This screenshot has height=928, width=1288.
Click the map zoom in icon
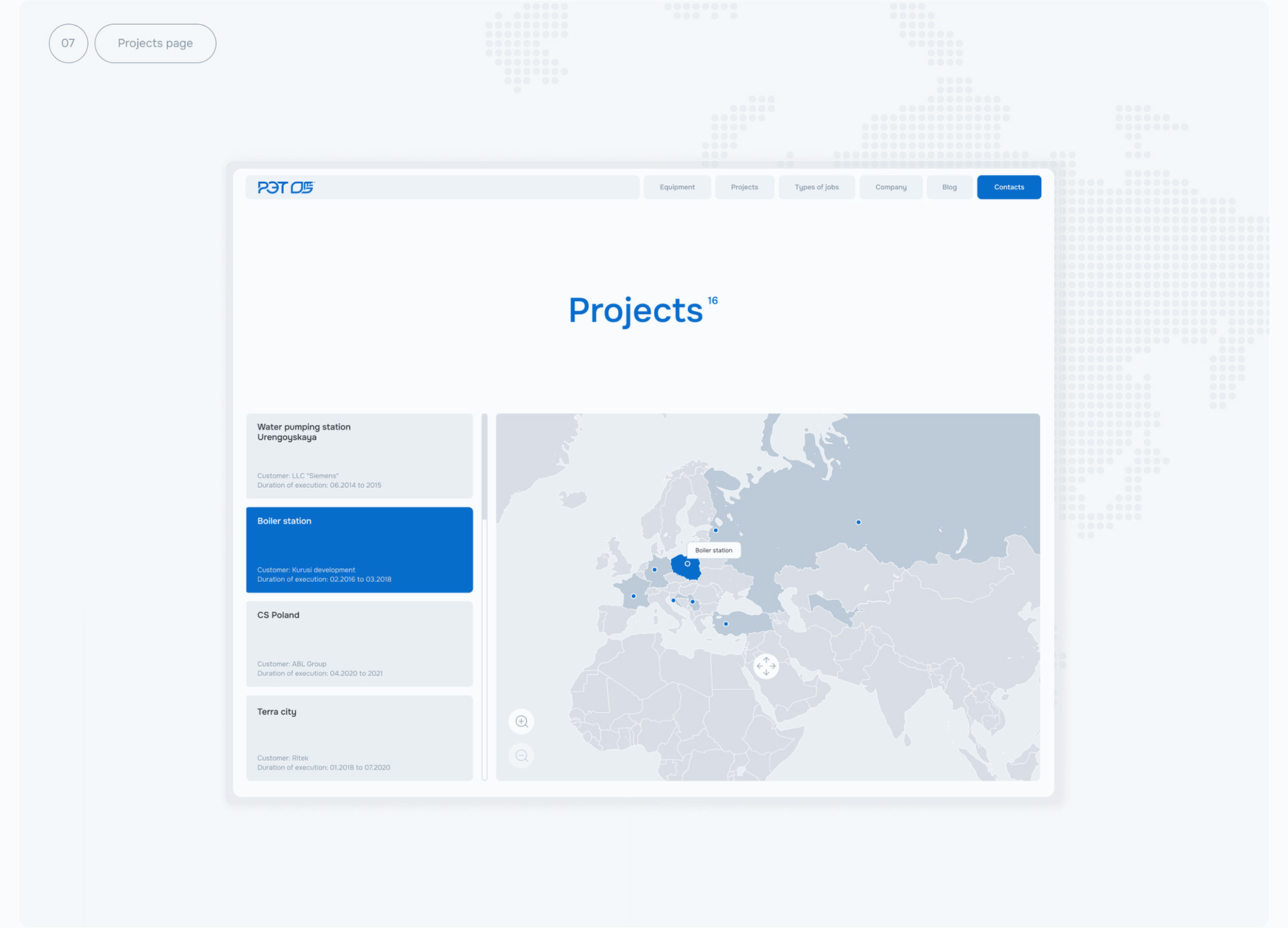click(x=522, y=722)
